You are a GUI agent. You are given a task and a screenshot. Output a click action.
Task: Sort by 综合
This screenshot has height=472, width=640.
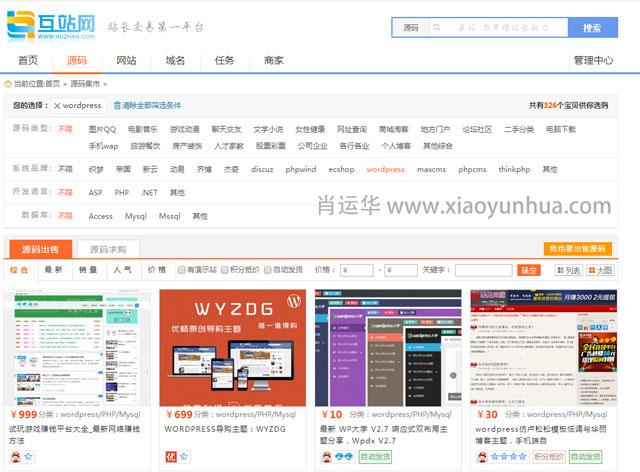(19, 270)
